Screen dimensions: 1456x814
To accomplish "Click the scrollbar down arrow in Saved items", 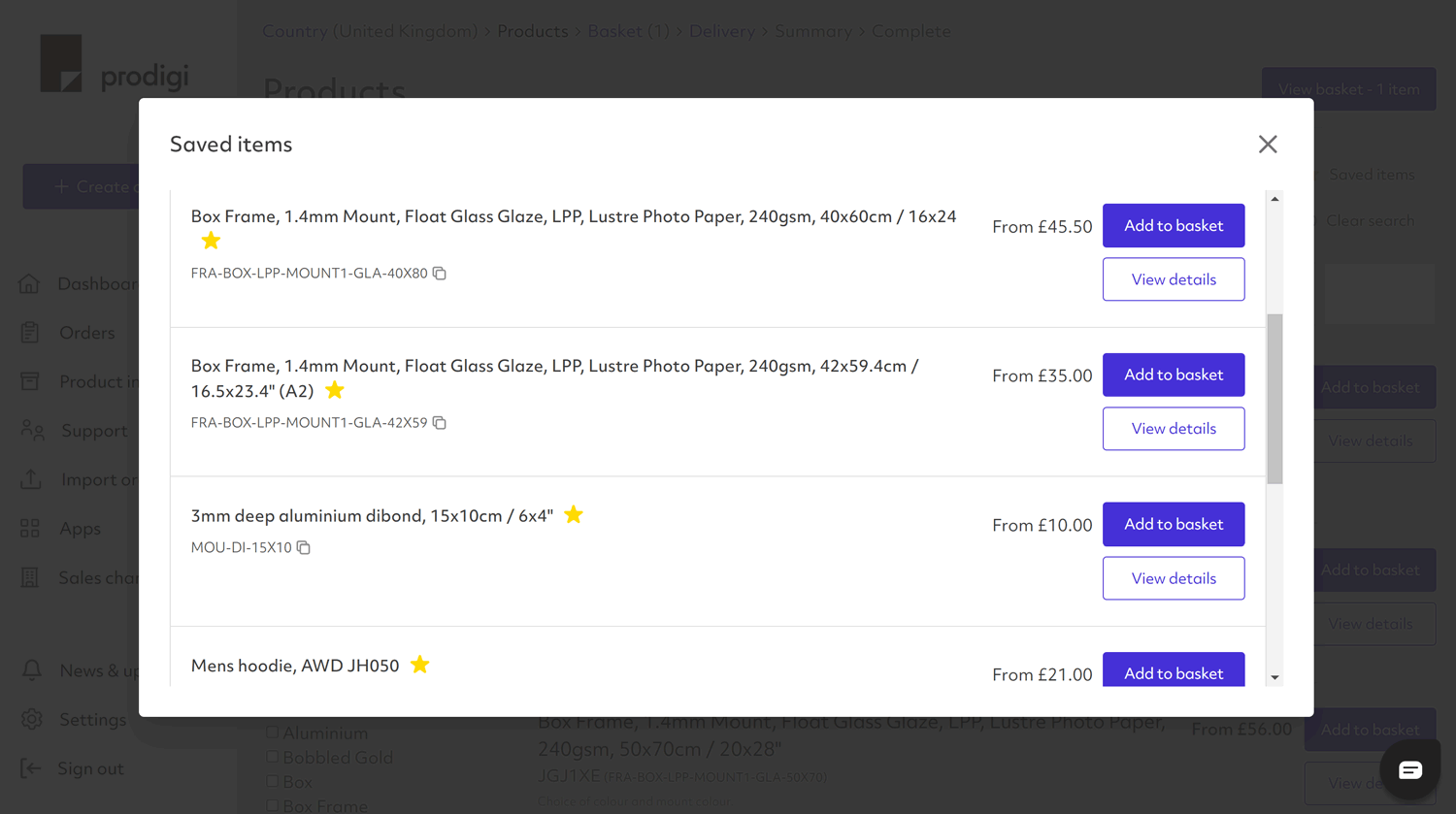I will (x=1274, y=677).
